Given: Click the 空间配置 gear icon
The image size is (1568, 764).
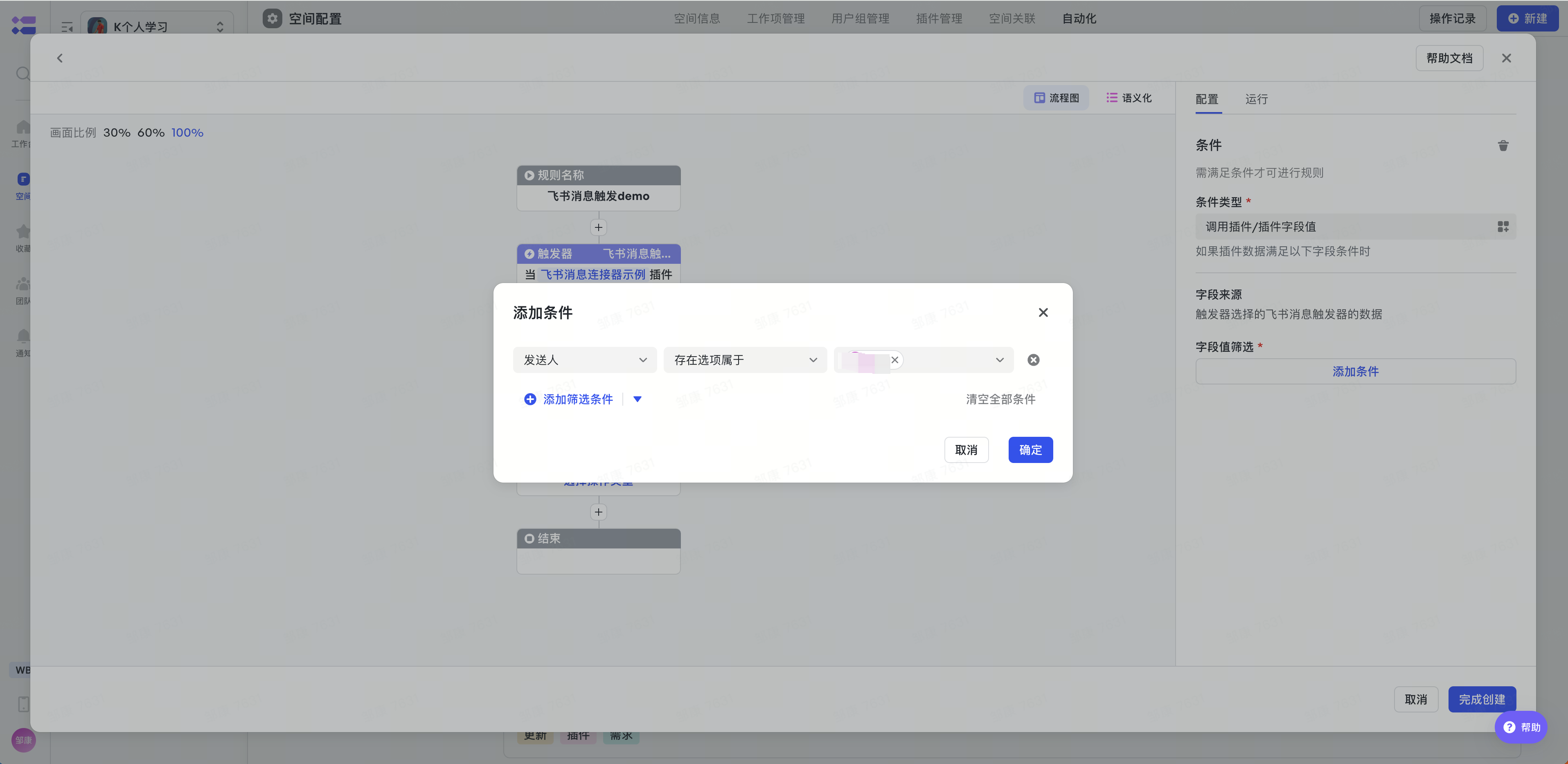Looking at the screenshot, I should point(273,18).
